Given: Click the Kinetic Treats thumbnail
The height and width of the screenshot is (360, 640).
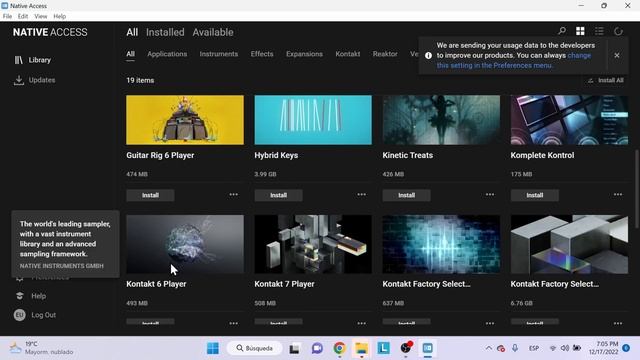Looking at the screenshot, I should (441, 120).
